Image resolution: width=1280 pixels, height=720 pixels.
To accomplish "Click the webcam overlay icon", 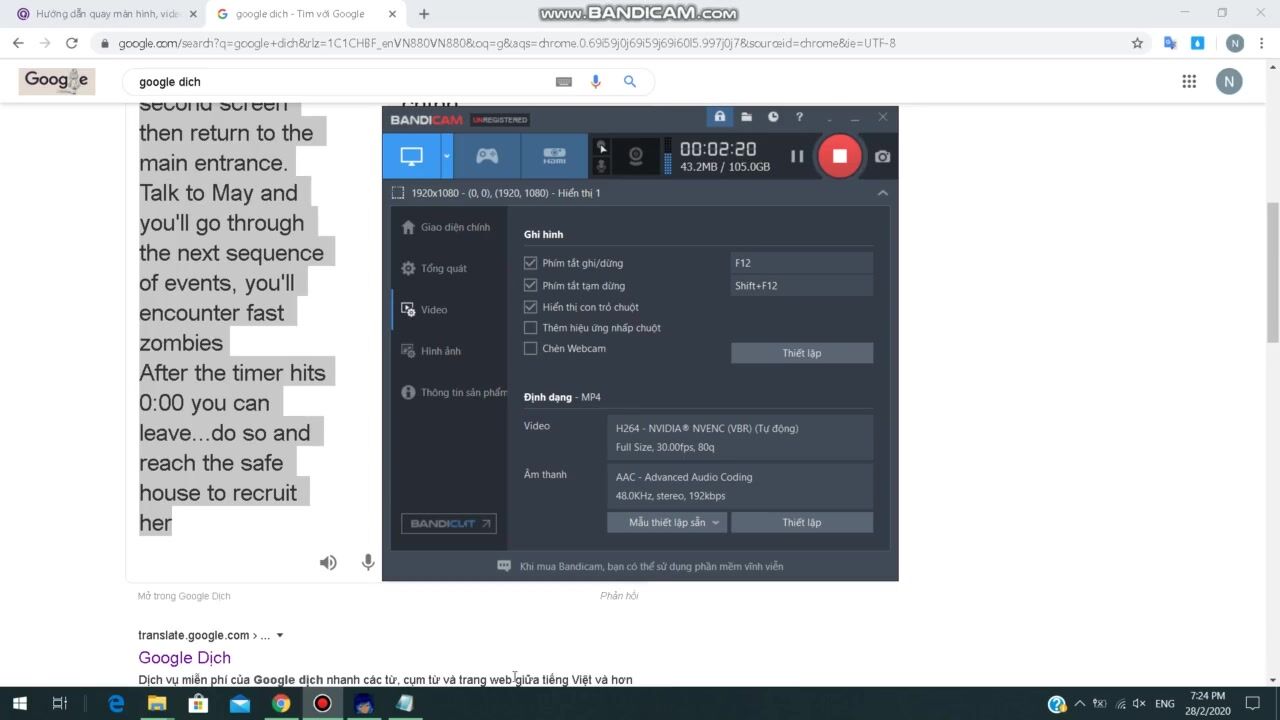I will coord(635,156).
